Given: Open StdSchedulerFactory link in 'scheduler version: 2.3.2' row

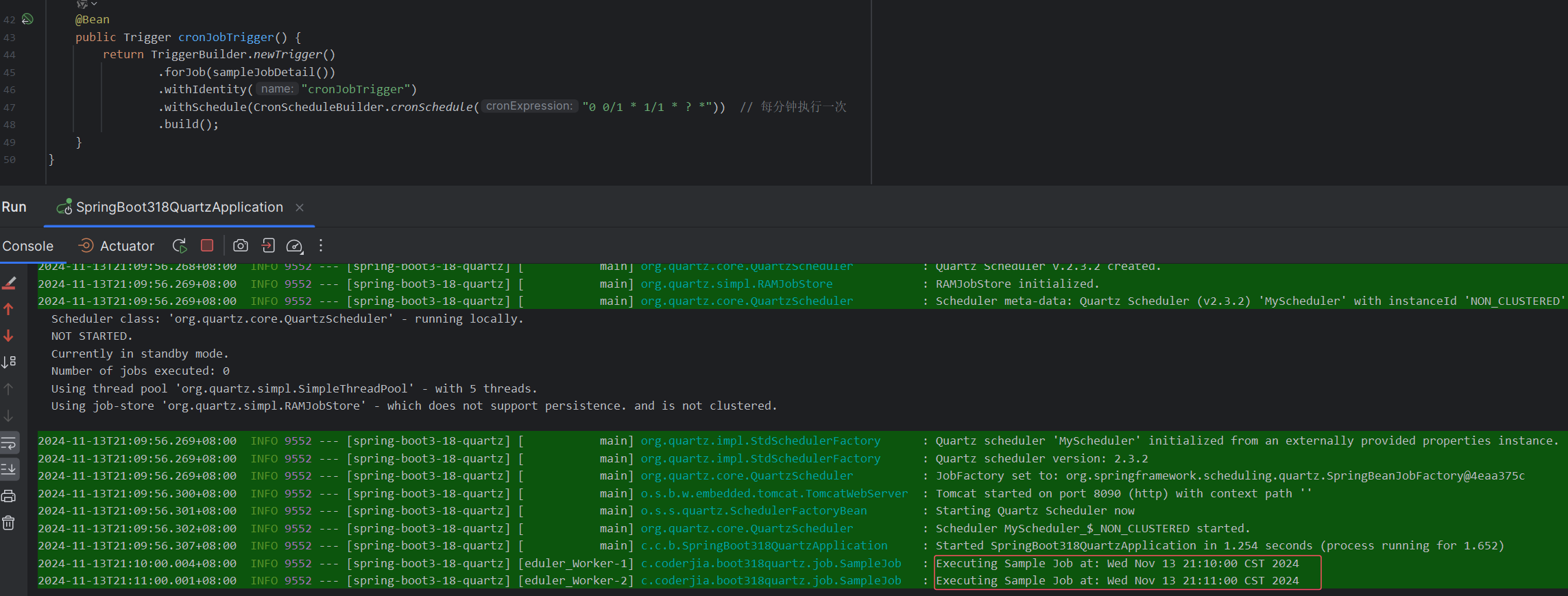Looking at the screenshot, I should click(x=760, y=458).
